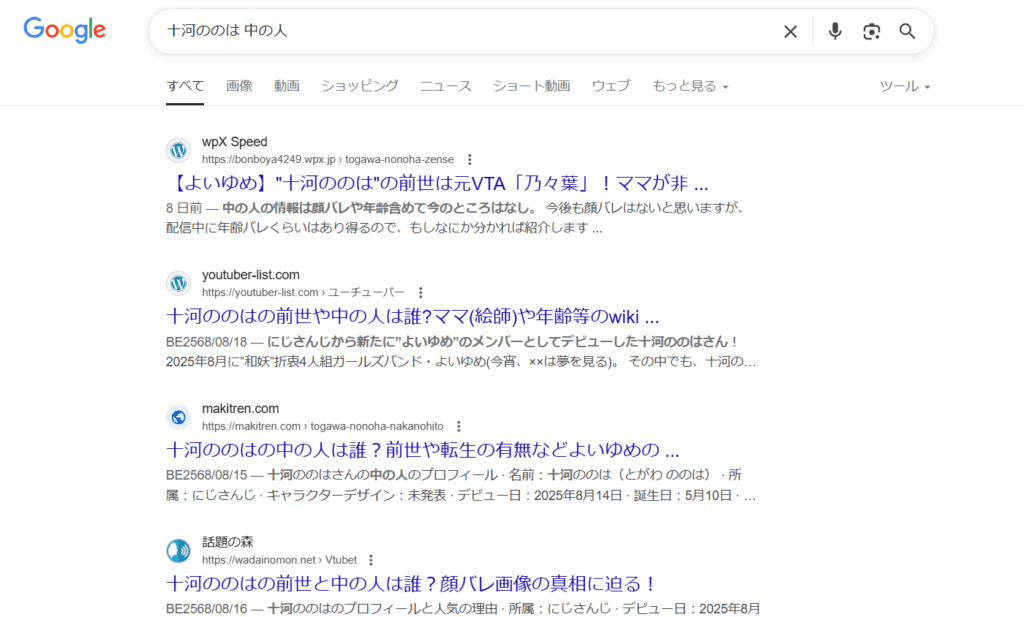The height and width of the screenshot is (617, 1024).
Task: Click the makitren.com globe favicon
Action: 179,417
